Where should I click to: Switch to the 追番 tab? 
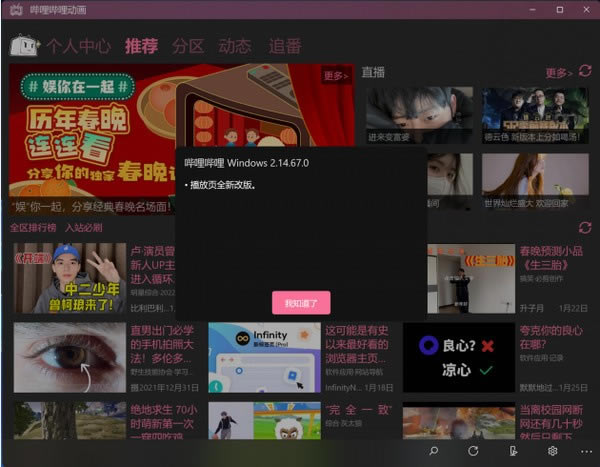click(x=285, y=46)
